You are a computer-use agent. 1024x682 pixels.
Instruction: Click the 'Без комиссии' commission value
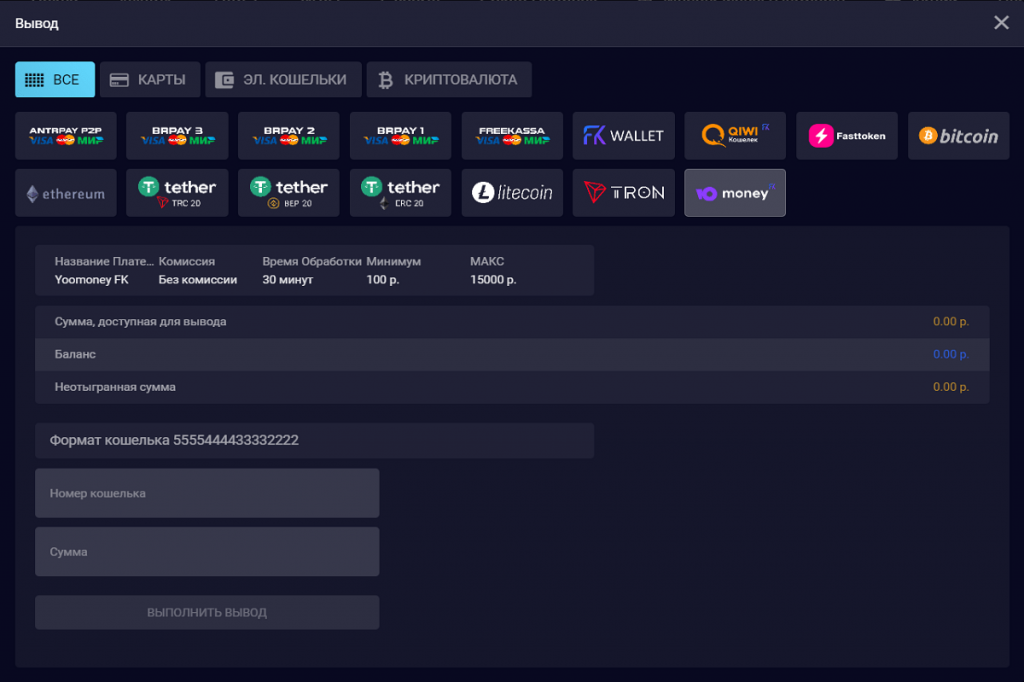(x=198, y=280)
